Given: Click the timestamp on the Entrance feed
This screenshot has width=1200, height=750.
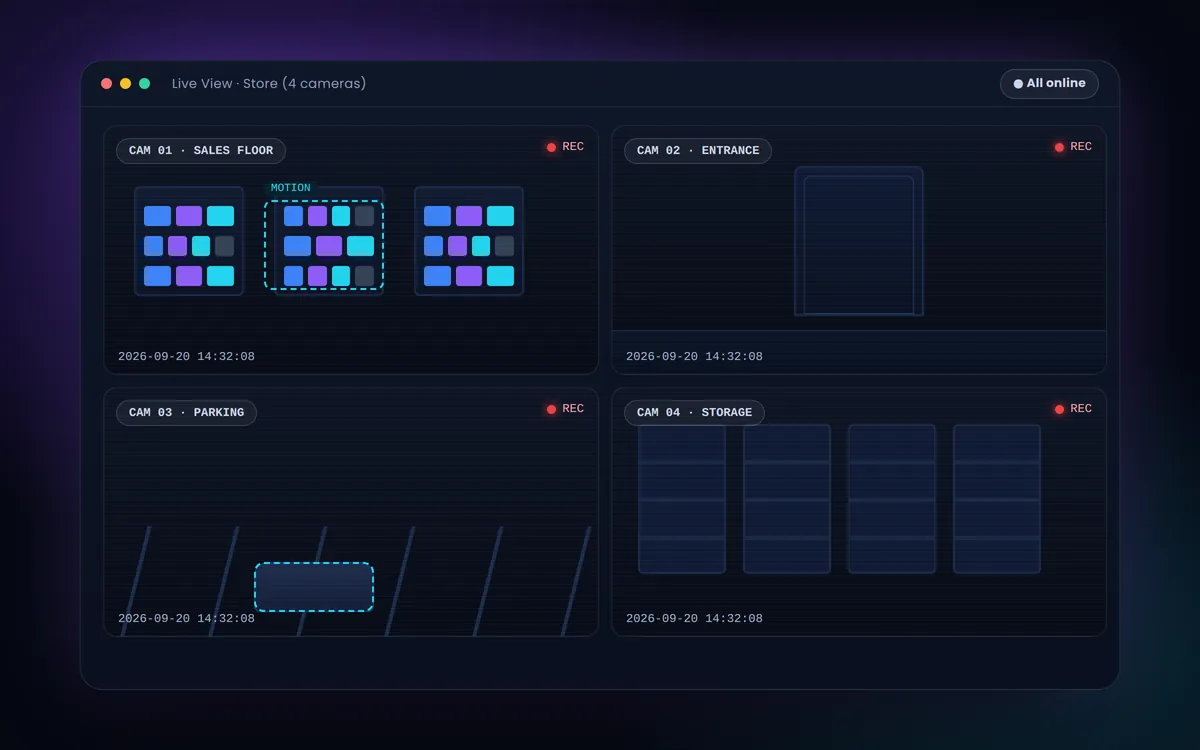Looking at the screenshot, I should click(x=694, y=357).
